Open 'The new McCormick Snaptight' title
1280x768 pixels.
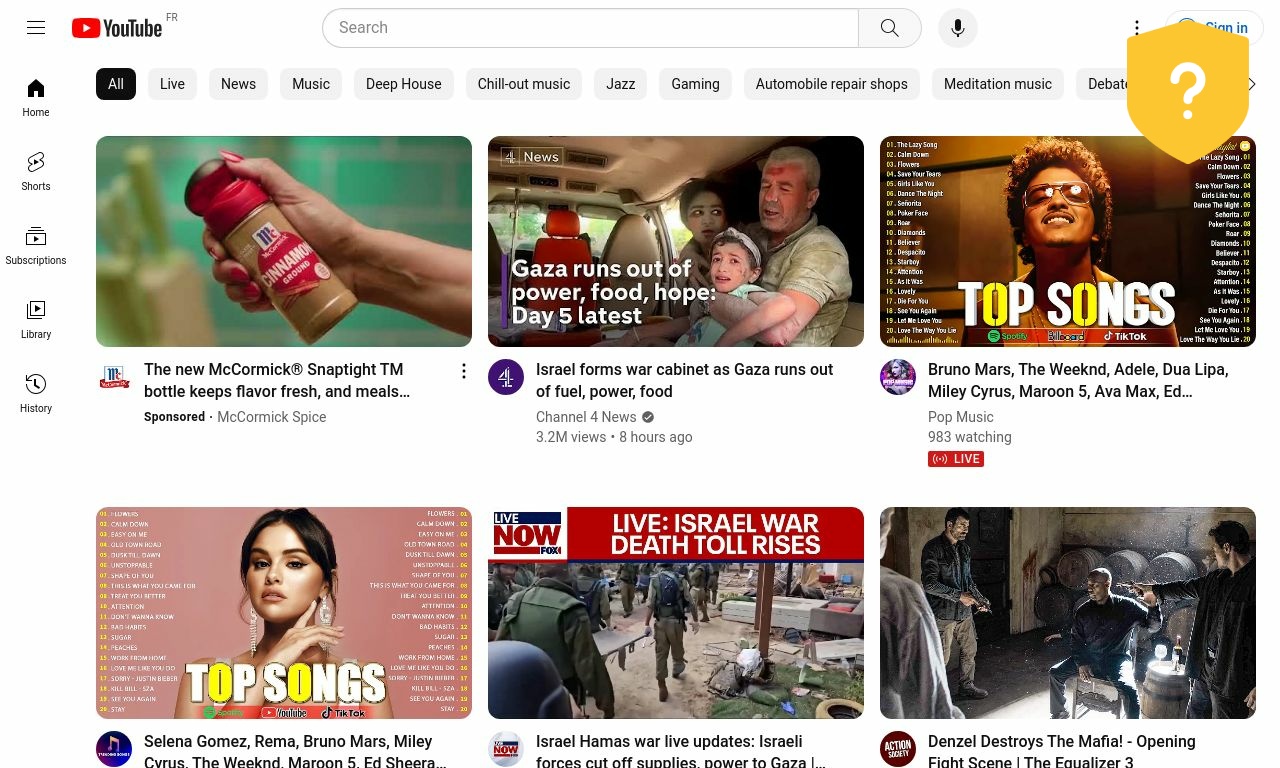coord(277,380)
